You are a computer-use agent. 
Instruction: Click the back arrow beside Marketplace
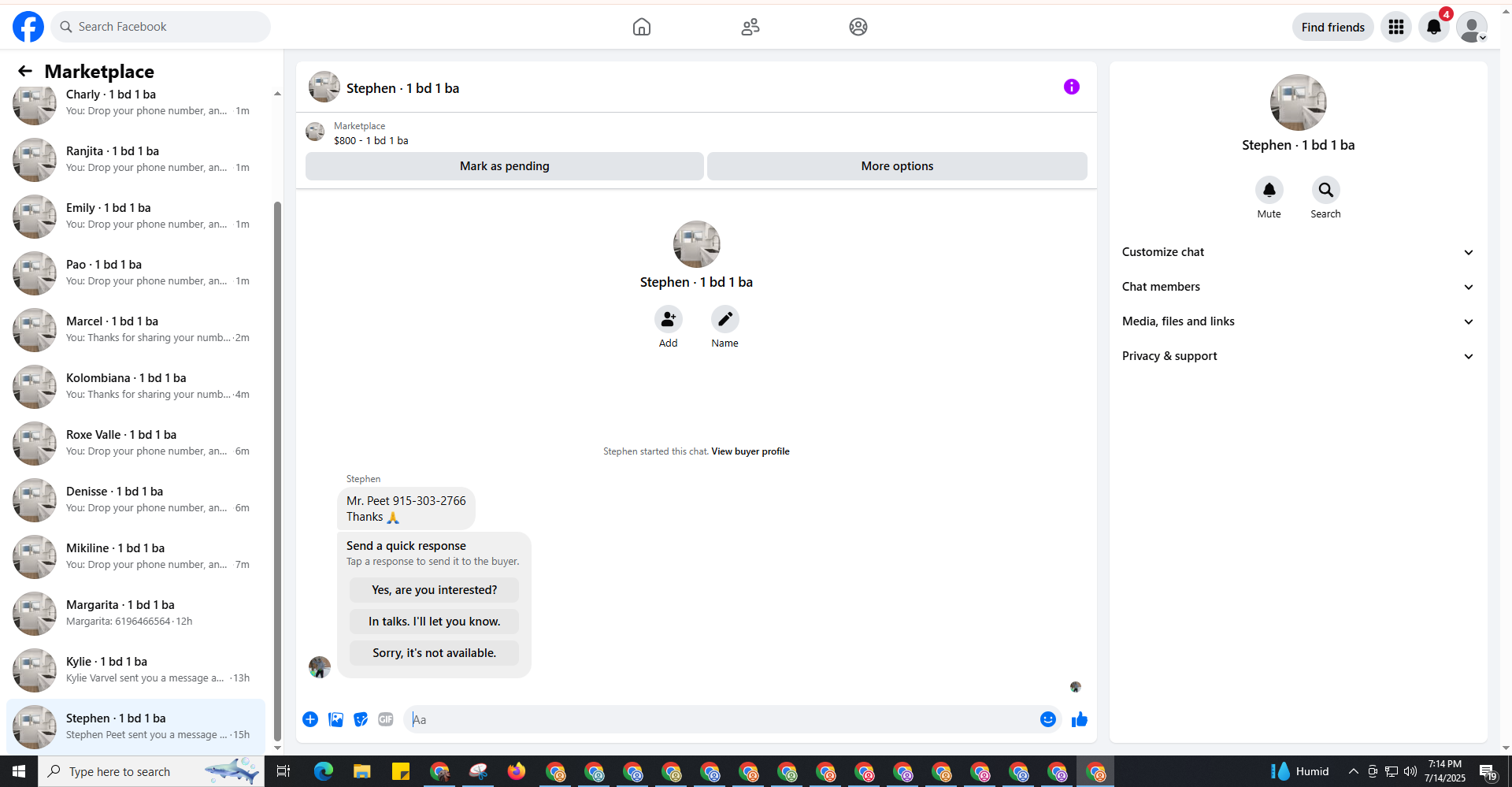[25, 72]
